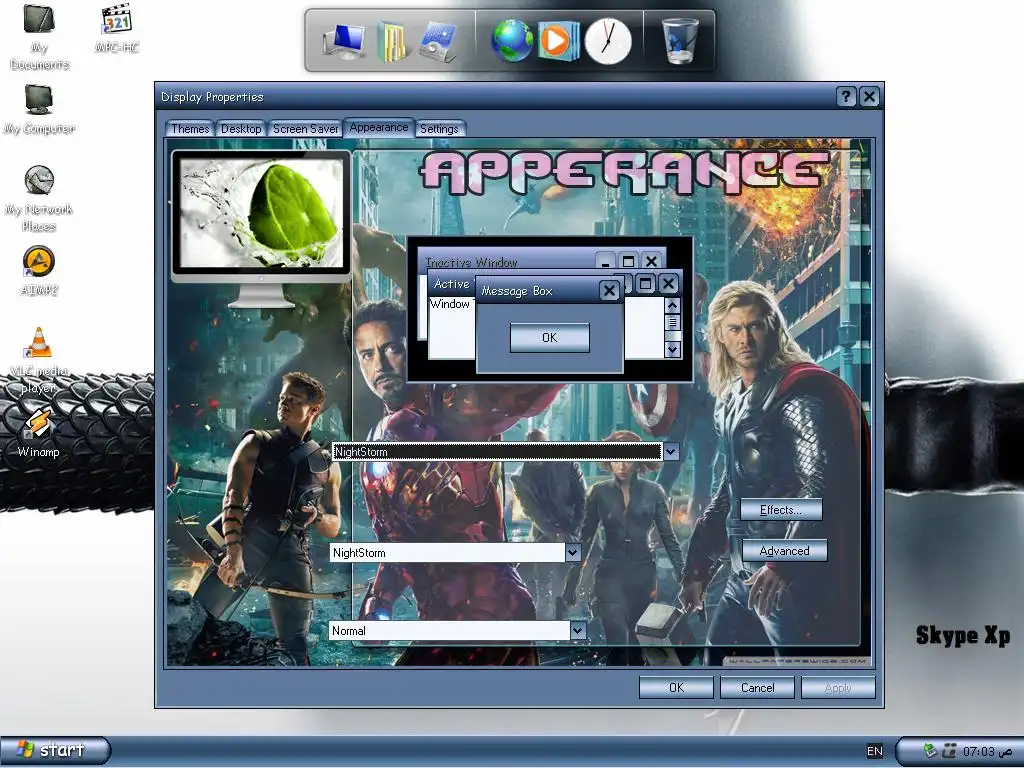Expand the Normal font size dropdown
This screenshot has width=1024, height=768.
[577, 630]
